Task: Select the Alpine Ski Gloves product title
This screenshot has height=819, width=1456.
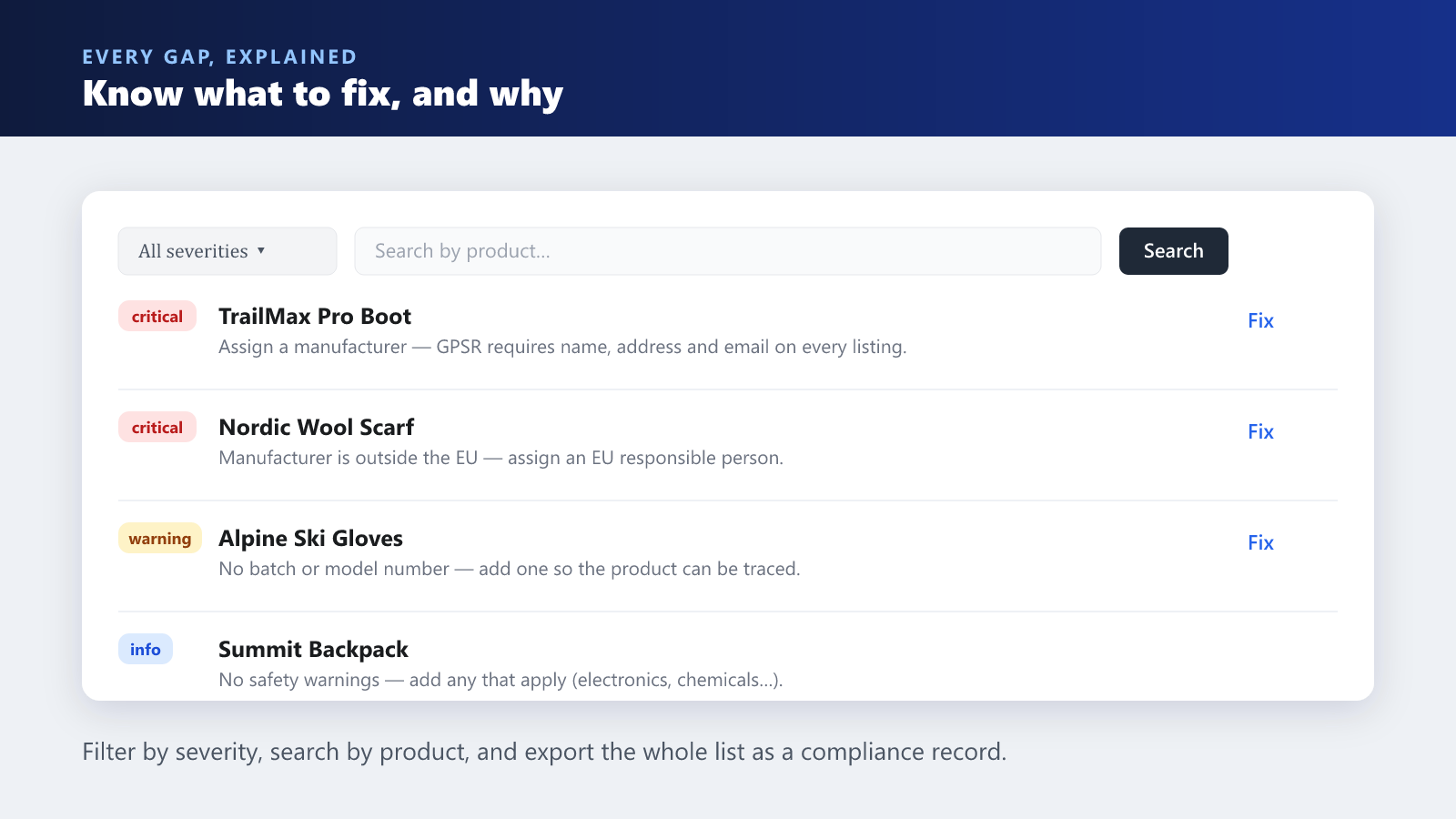Action: [x=310, y=538]
